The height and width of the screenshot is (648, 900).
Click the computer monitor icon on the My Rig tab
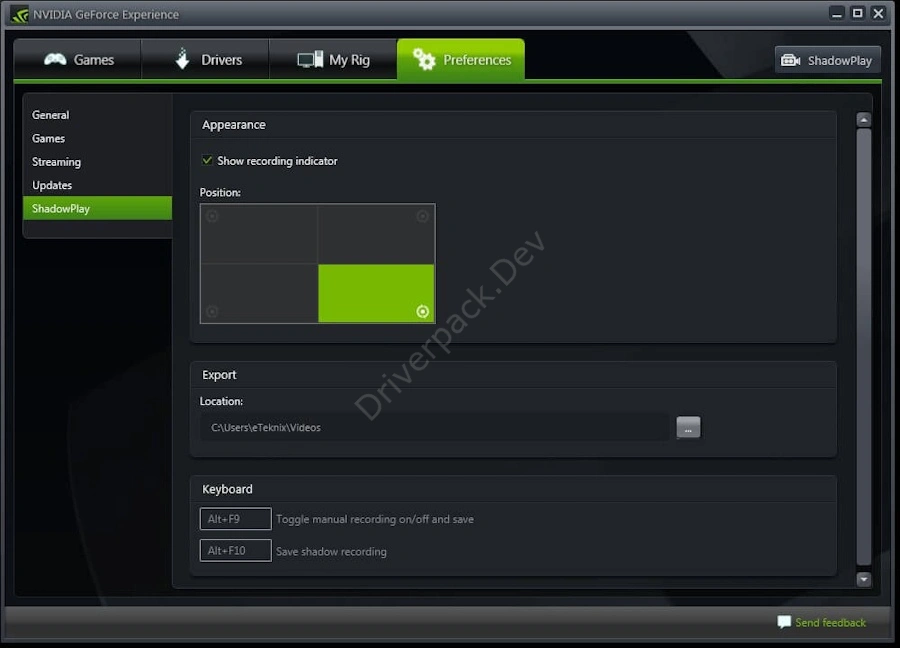(310, 59)
